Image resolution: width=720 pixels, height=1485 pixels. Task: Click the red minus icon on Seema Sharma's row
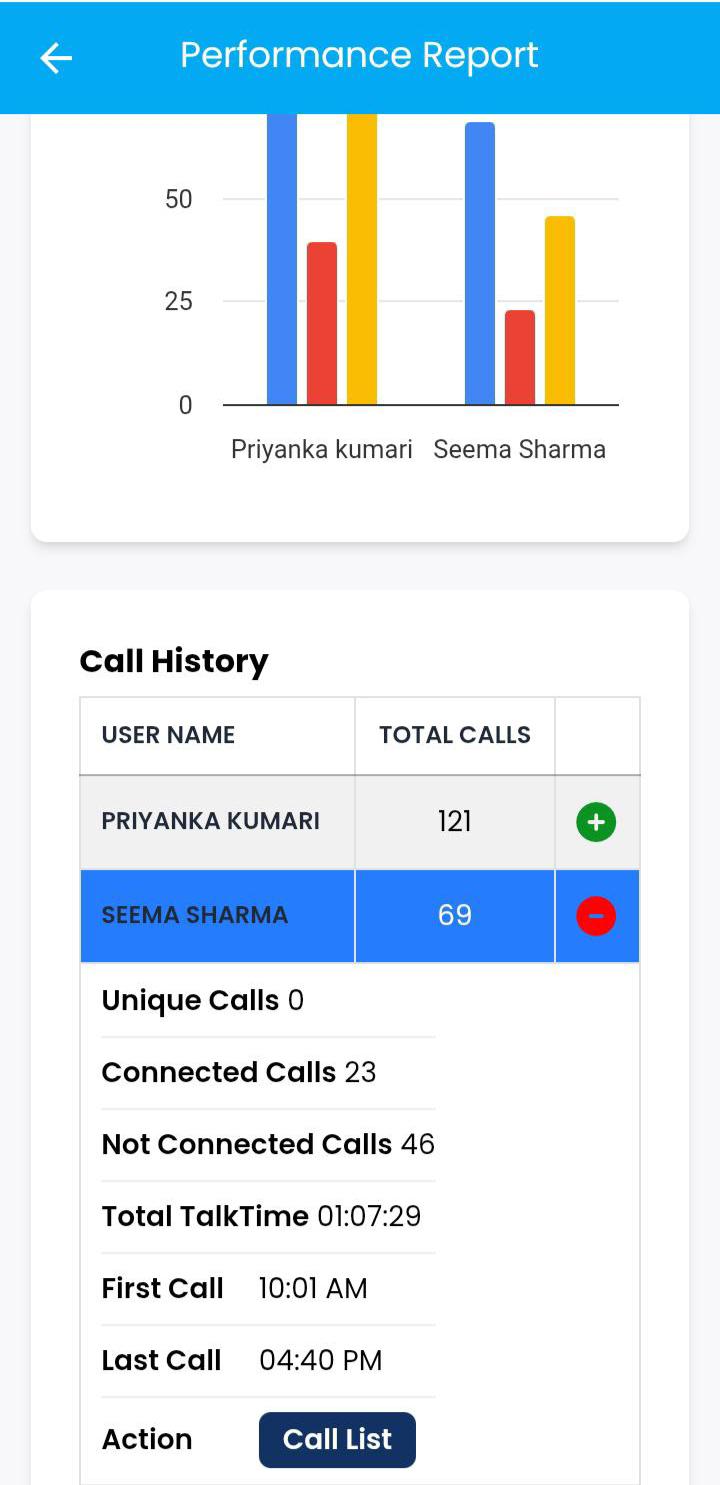(x=597, y=915)
